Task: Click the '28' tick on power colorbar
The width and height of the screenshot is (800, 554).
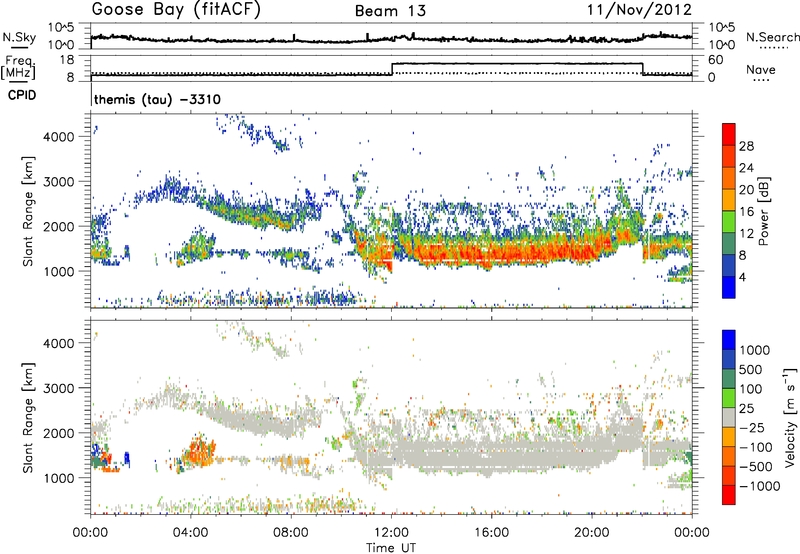Action: pyautogui.click(x=746, y=146)
